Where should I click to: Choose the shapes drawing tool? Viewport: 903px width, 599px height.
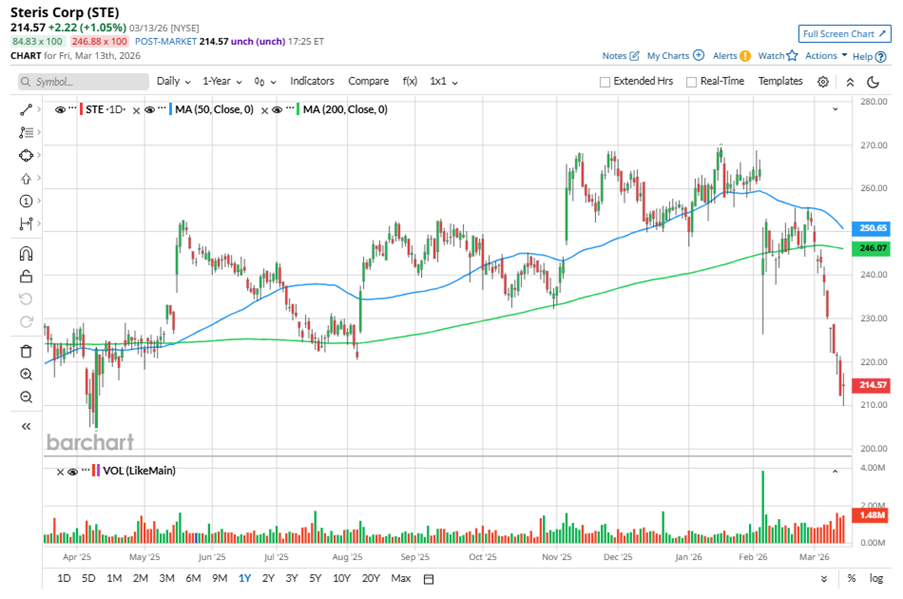26,156
